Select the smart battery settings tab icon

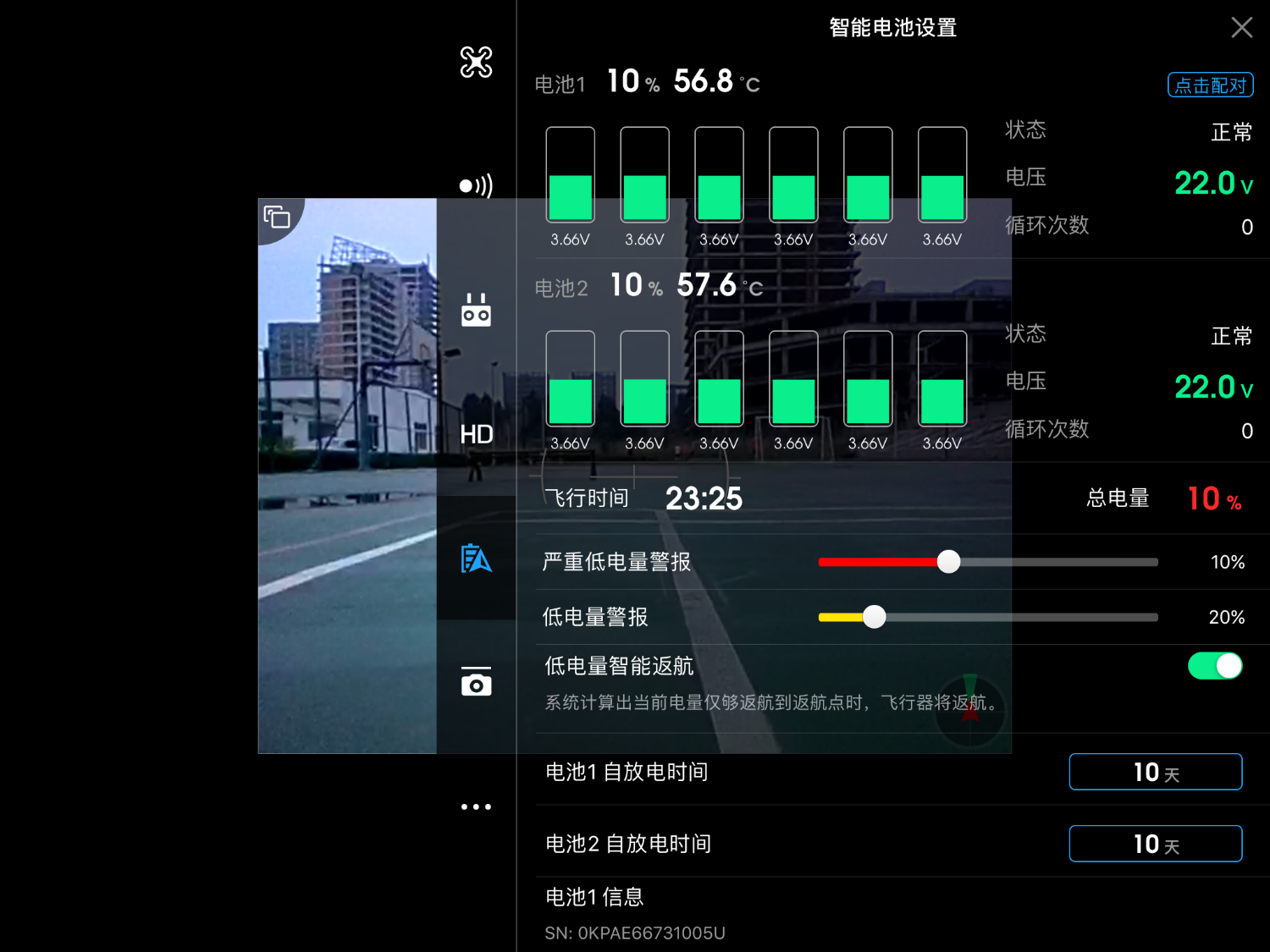(x=476, y=559)
